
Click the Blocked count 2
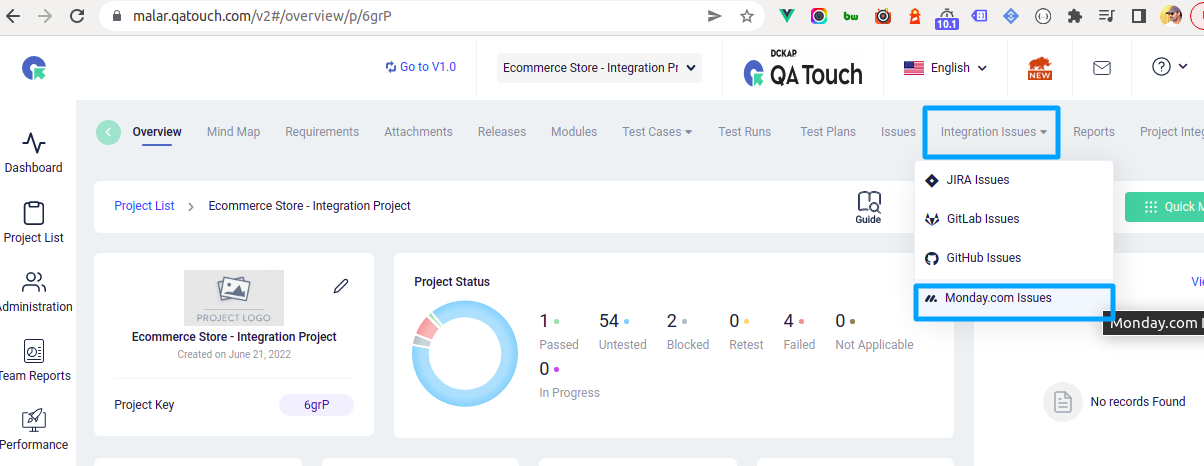[672, 321]
